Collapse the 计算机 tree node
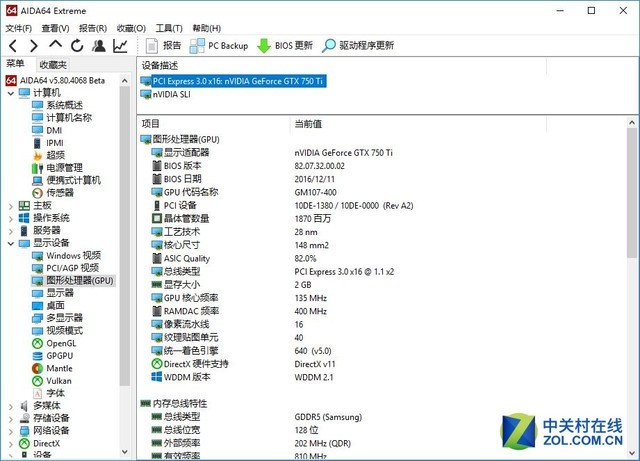Viewport: 640px width, 461px height. [11, 93]
